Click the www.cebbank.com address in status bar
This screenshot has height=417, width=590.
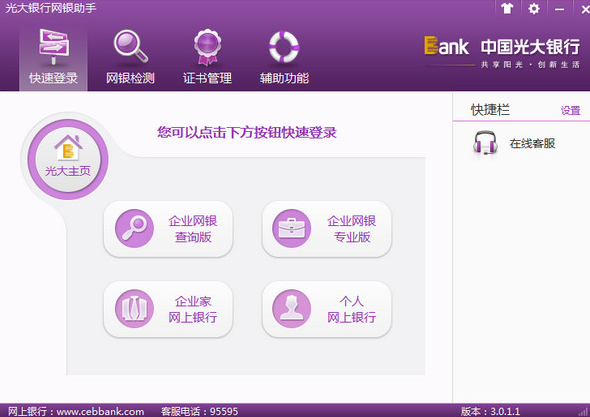coord(100,411)
